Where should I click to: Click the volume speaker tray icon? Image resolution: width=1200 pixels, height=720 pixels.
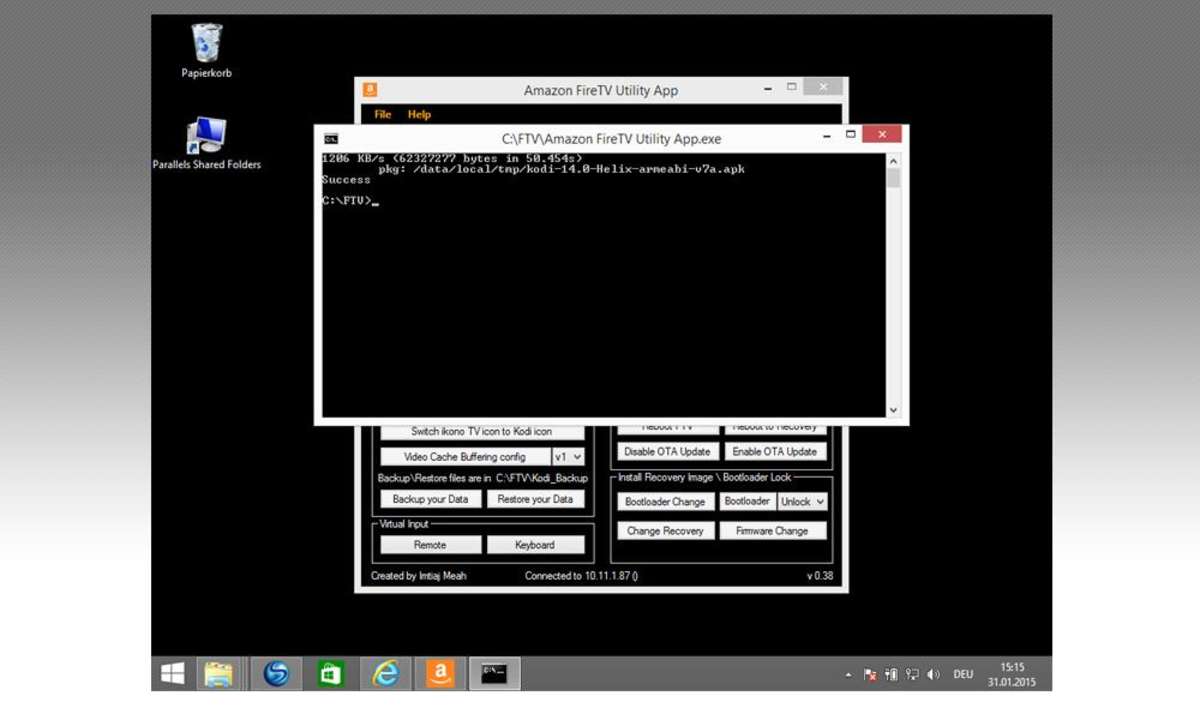pyautogui.click(x=933, y=675)
